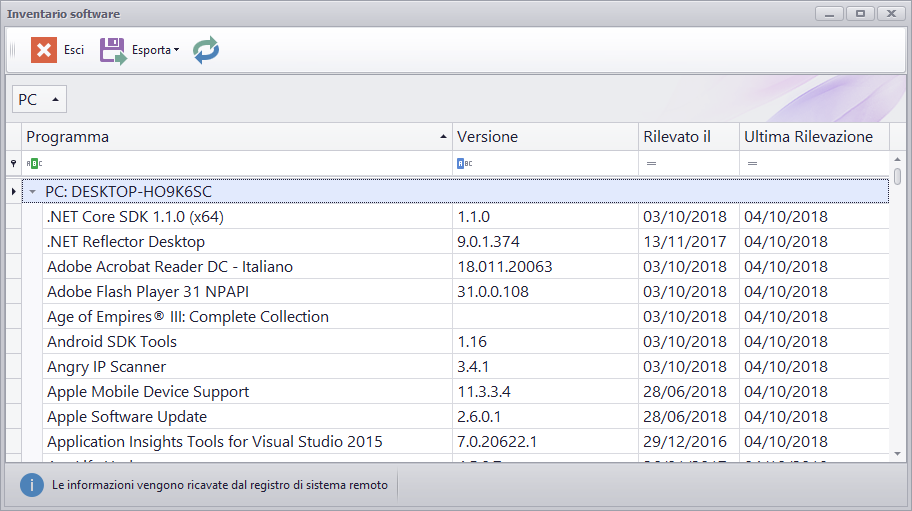Refresh the software inventory list
The image size is (912, 511).
[x=206, y=50]
